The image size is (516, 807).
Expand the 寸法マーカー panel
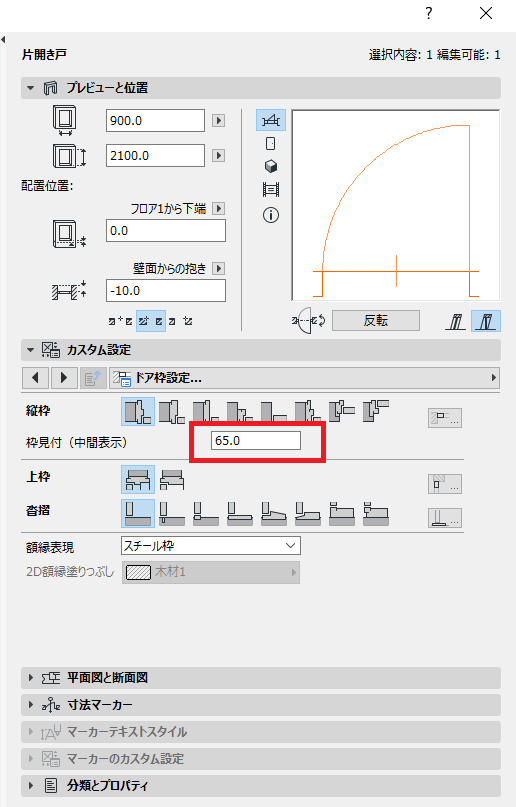[31, 705]
